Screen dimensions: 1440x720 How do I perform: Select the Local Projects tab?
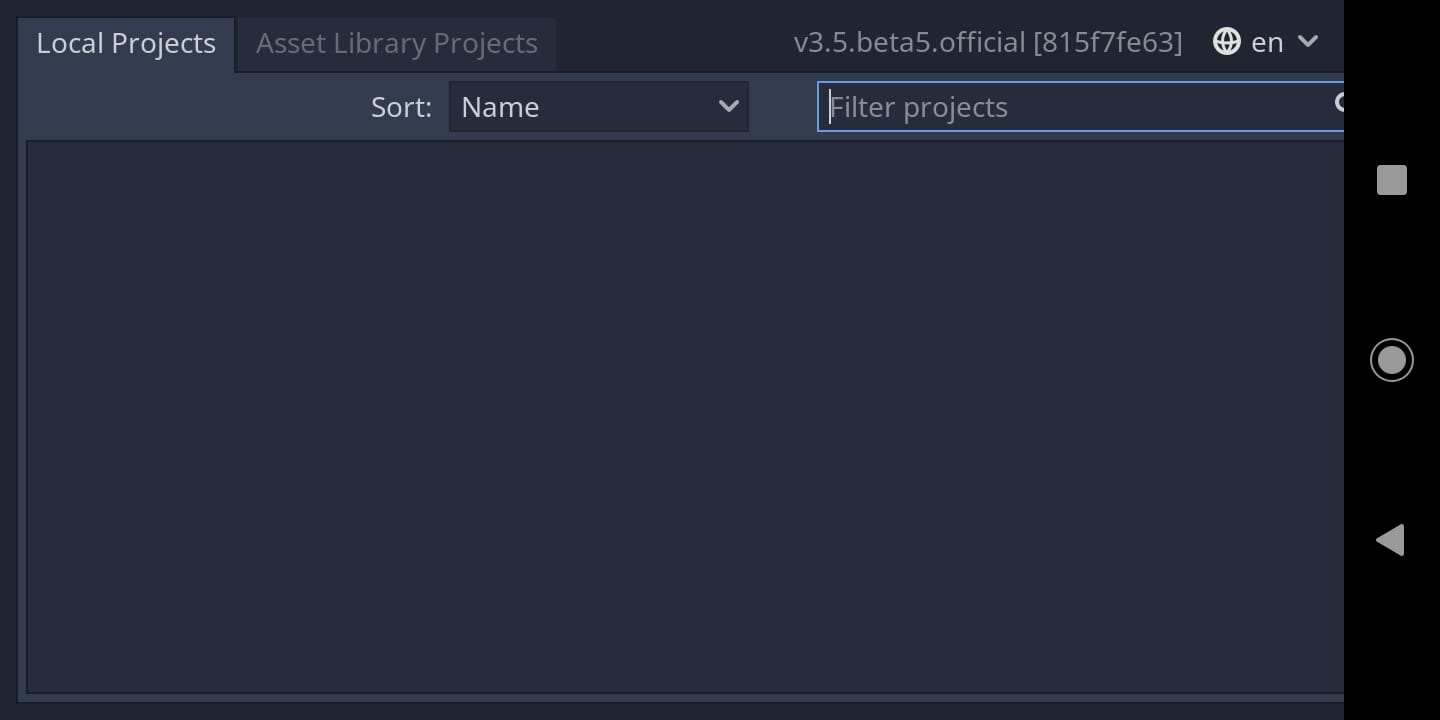125,43
